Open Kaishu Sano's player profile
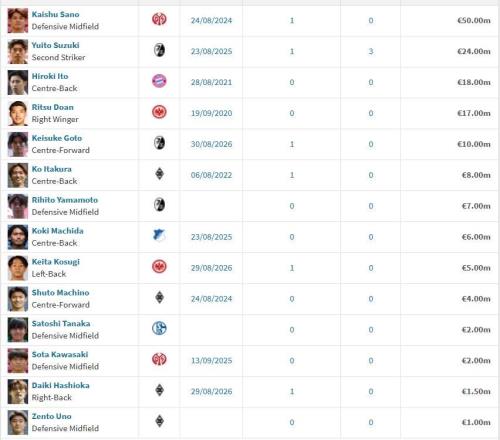Image resolution: width=500 pixels, height=440 pixels. (x=55, y=14)
